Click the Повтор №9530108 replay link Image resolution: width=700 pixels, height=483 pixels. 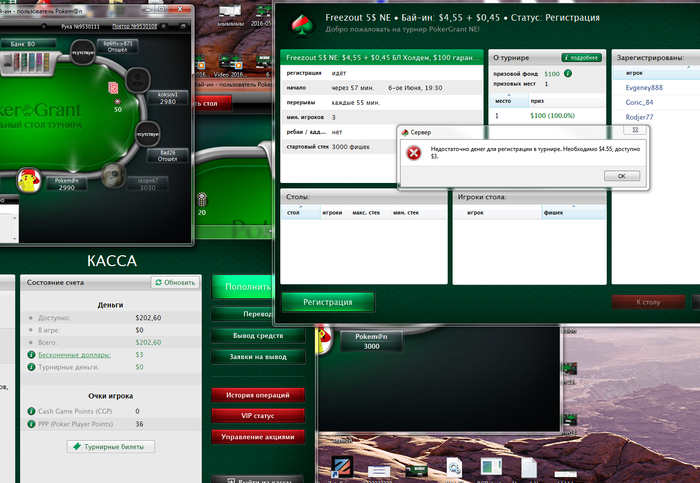point(134,26)
